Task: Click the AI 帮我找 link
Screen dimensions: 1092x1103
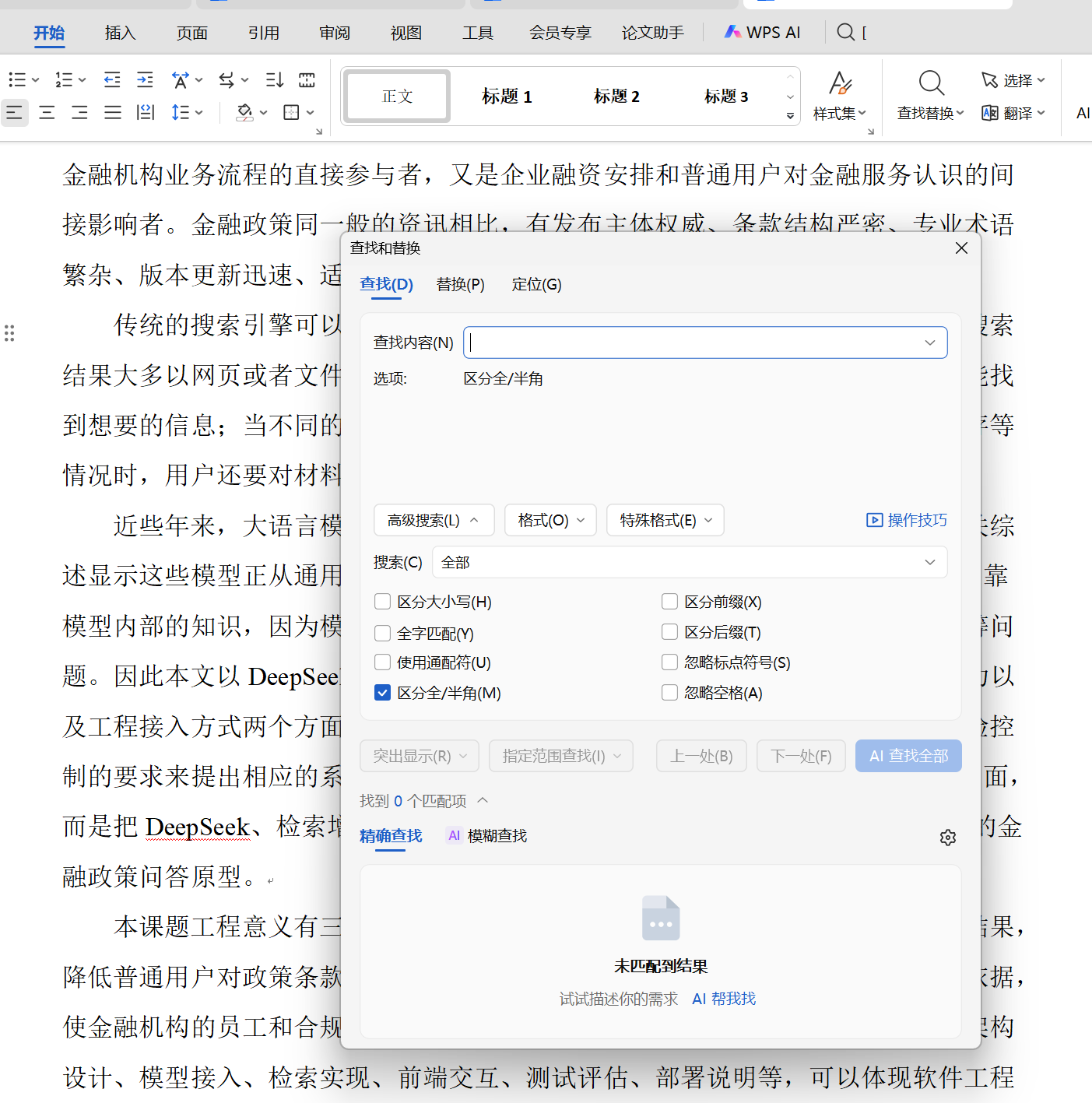Action: click(x=724, y=999)
